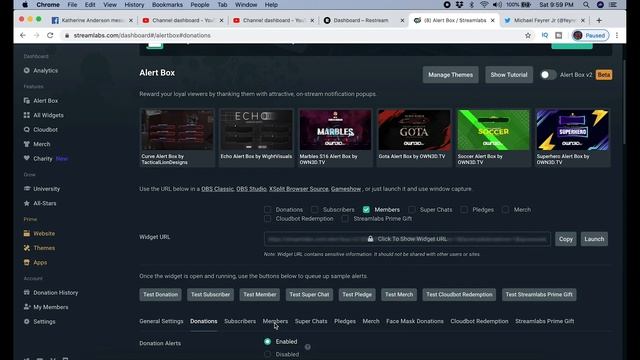The width and height of the screenshot is (640, 360).
Task: Click the page vertical scrollbar
Action: pyautogui.click(x=624, y=102)
